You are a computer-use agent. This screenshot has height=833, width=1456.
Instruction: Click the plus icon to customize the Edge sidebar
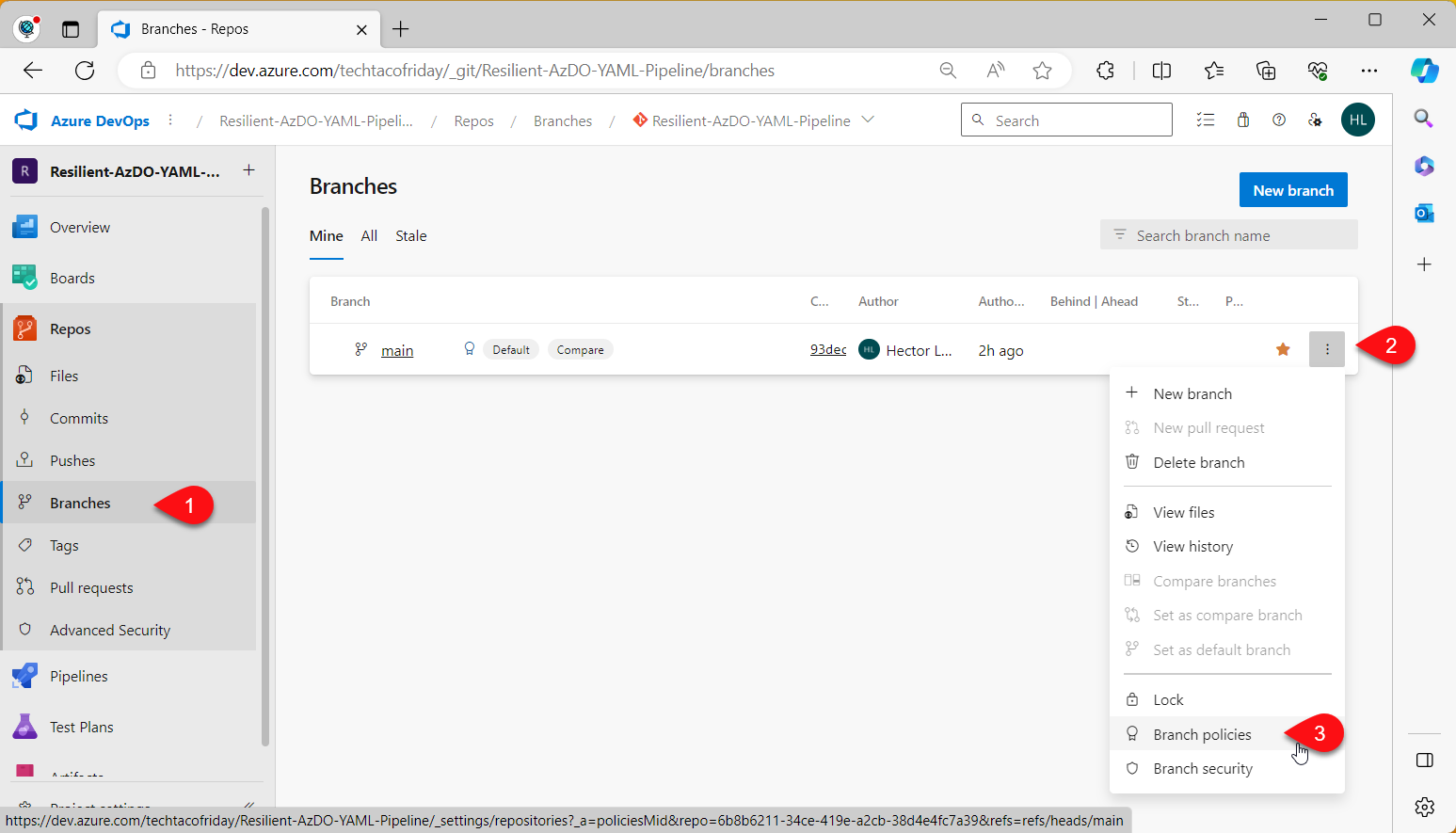tap(1425, 264)
